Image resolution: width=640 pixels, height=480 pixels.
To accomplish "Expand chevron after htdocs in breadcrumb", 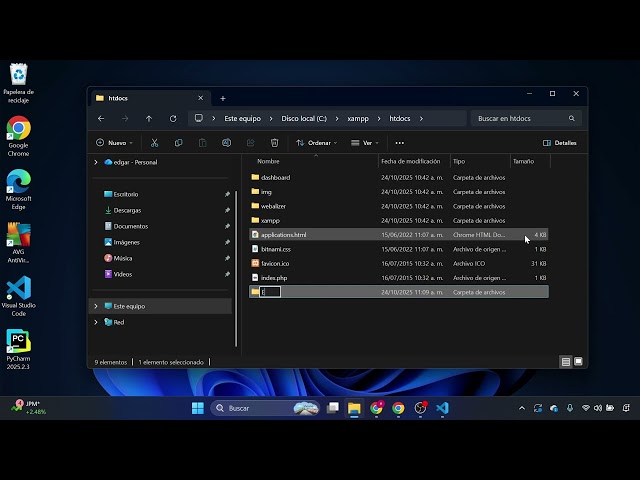I will (x=421, y=118).
